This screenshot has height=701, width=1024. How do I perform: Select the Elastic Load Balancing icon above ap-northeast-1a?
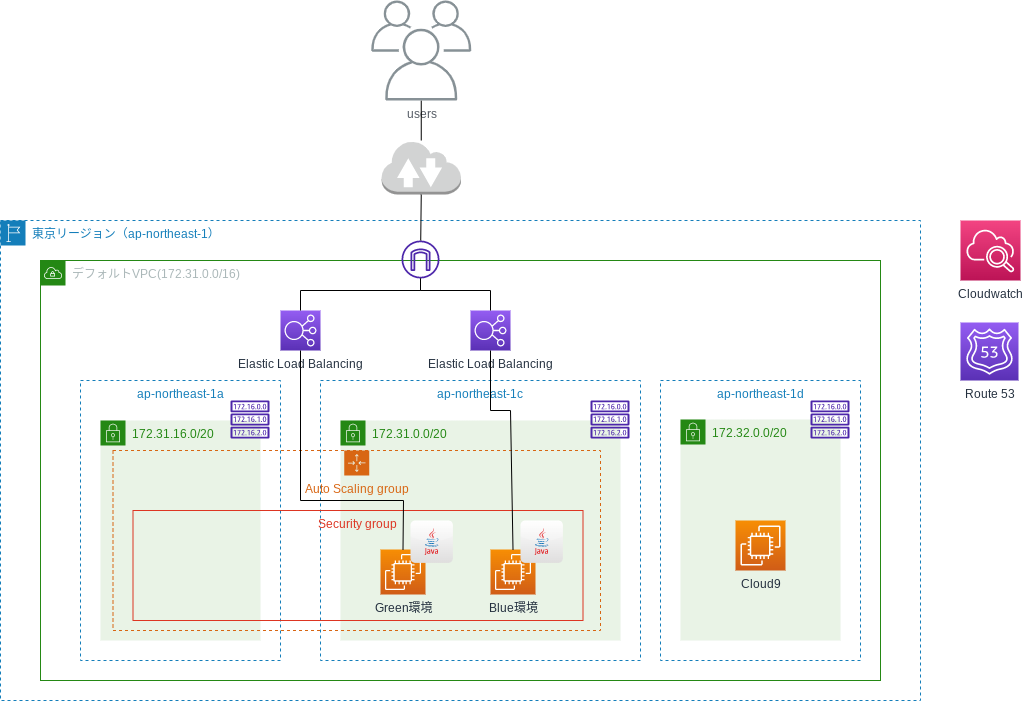pos(300,330)
